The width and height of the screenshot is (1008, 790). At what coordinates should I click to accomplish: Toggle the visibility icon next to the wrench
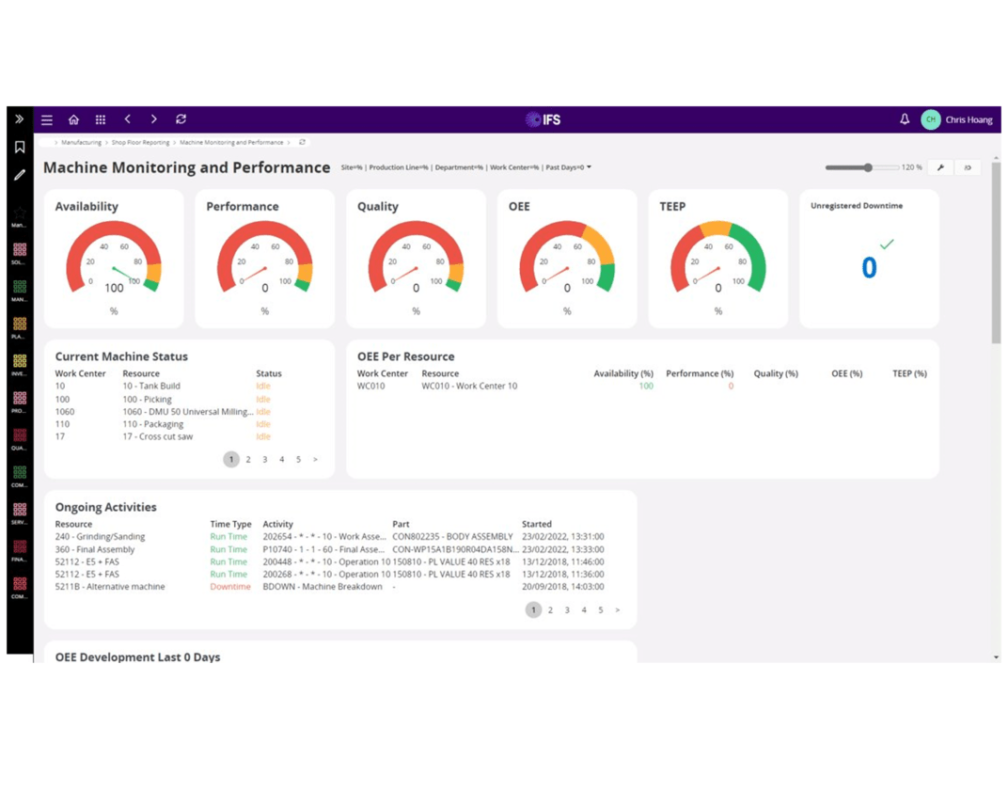967,167
